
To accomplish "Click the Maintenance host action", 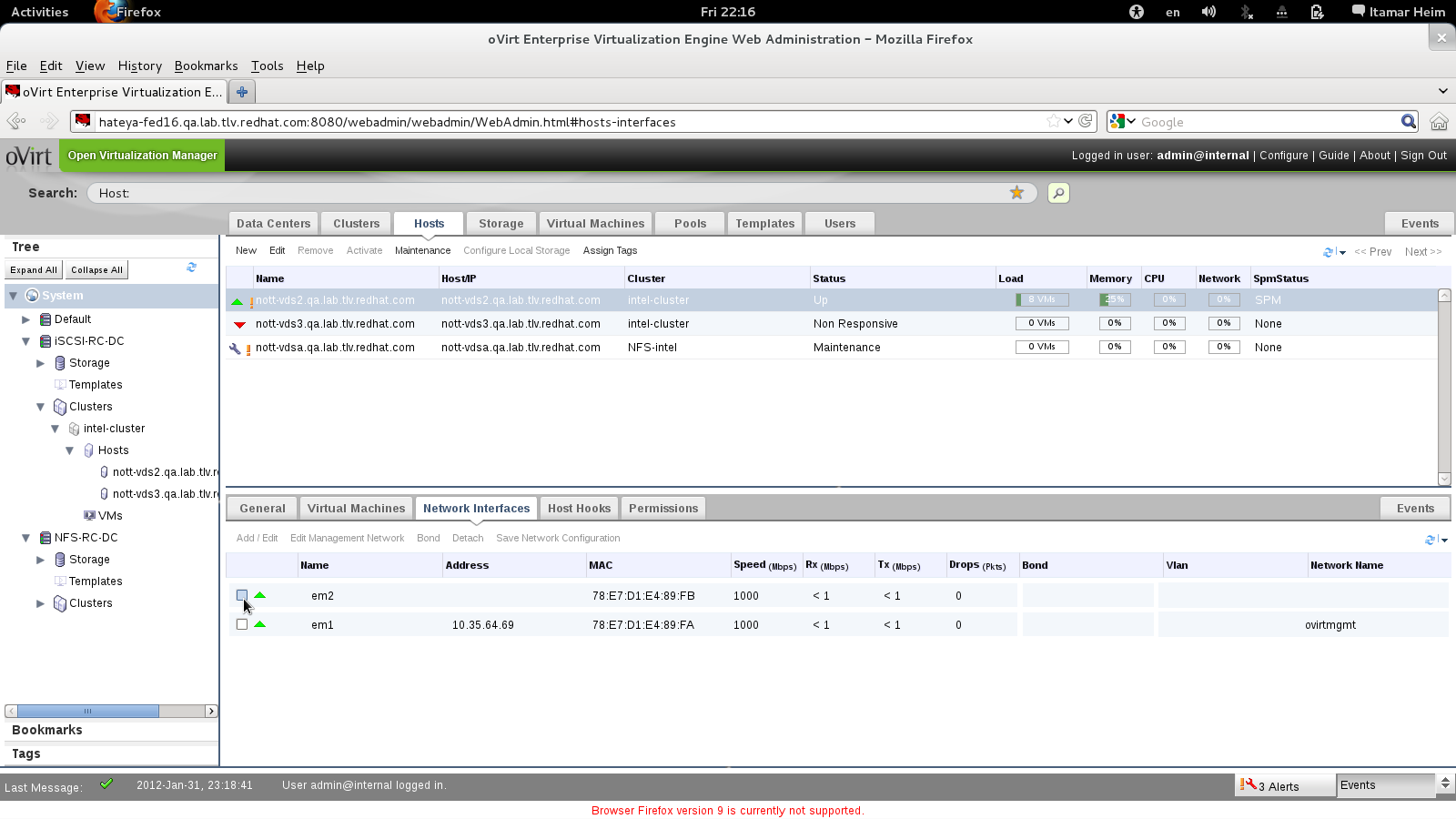I will [x=422, y=250].
